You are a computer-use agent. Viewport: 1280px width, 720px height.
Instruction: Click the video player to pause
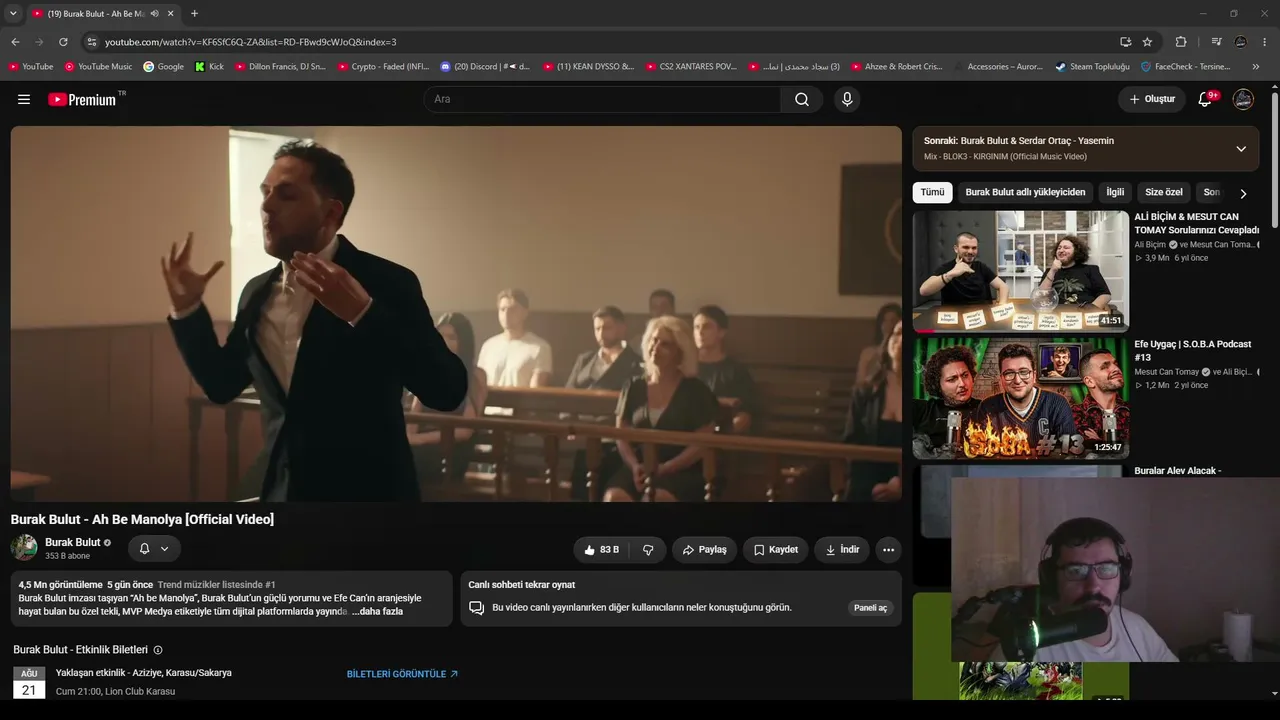point(456,313)
